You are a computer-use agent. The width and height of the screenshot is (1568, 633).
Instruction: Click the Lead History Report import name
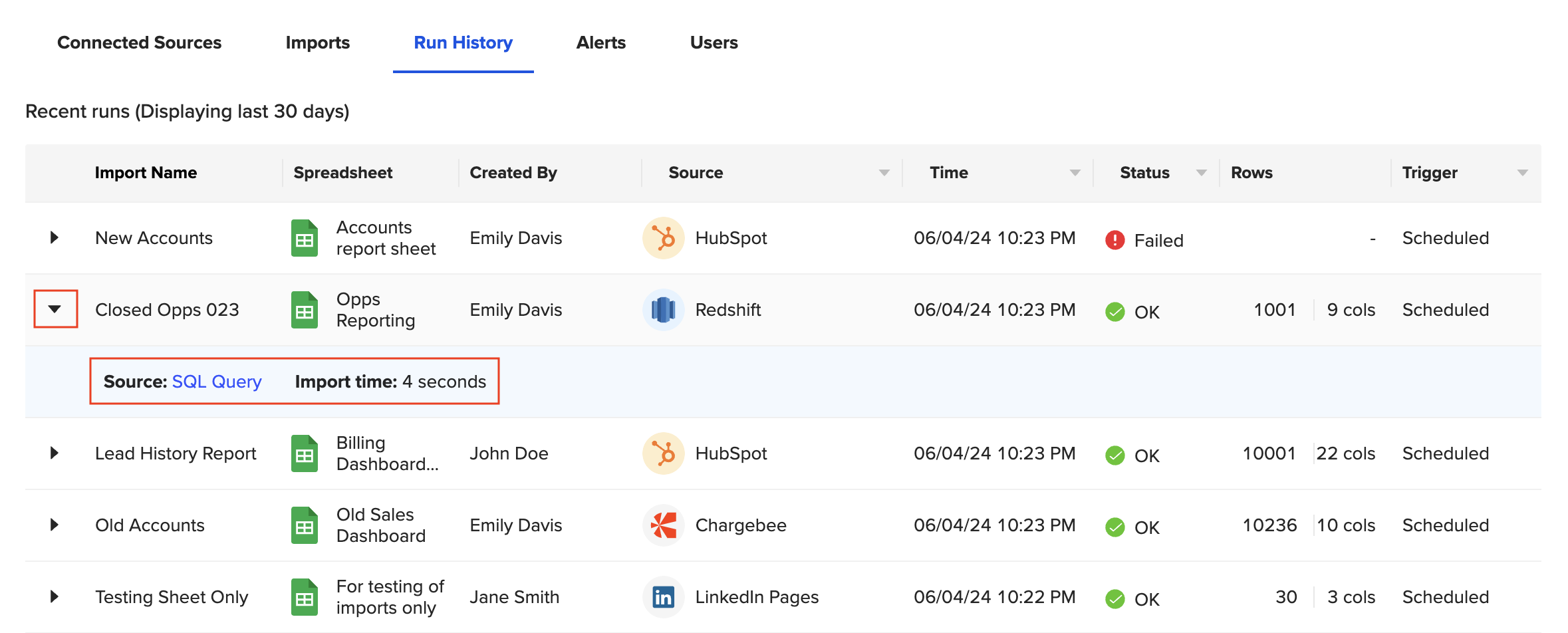pos(176,453)
